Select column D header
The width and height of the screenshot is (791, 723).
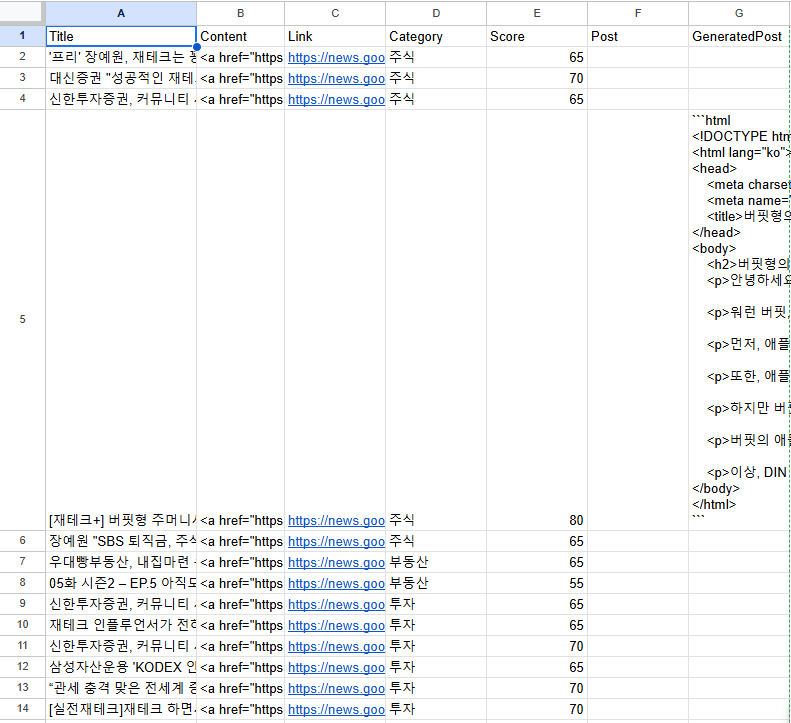click(436, 13)
